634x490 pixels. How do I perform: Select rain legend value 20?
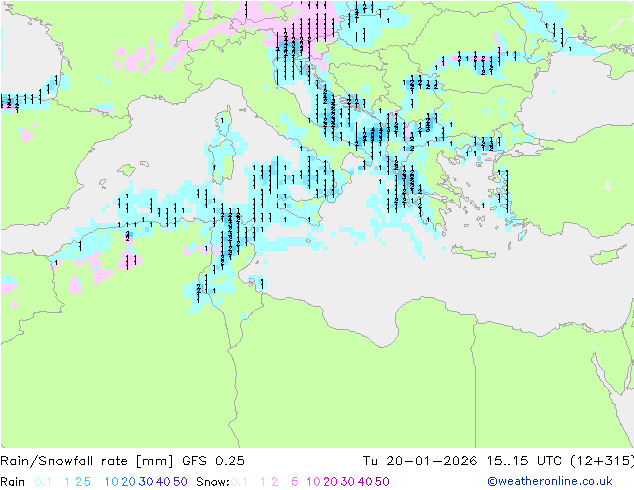(128, 482)
